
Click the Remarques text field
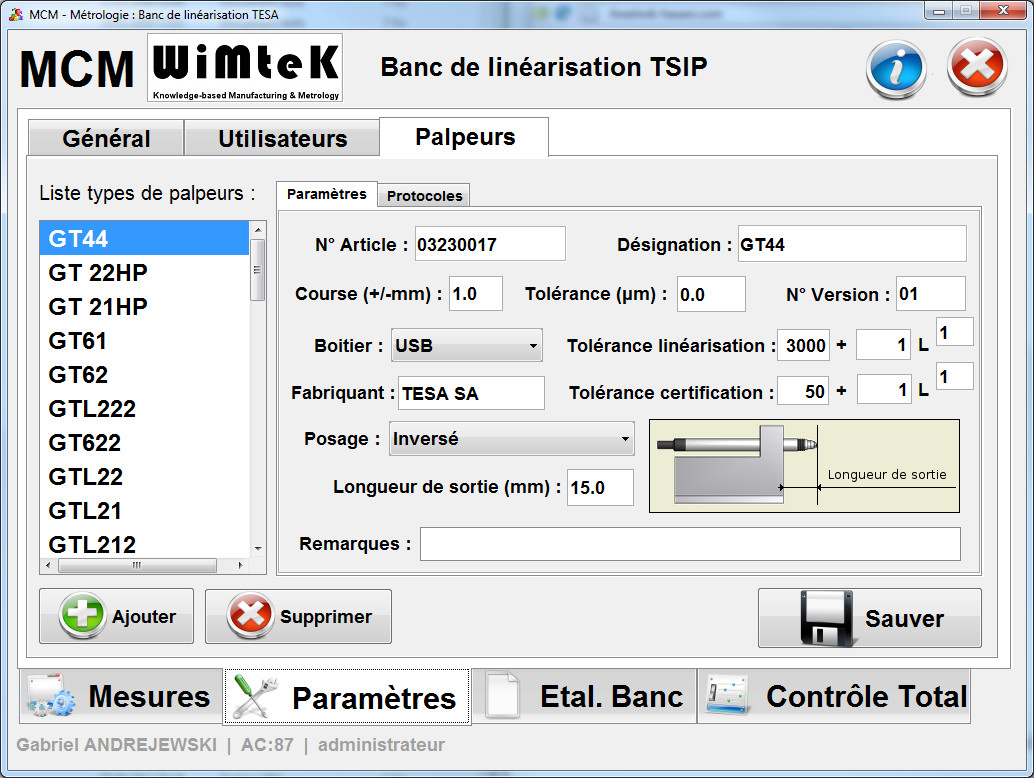690,544
